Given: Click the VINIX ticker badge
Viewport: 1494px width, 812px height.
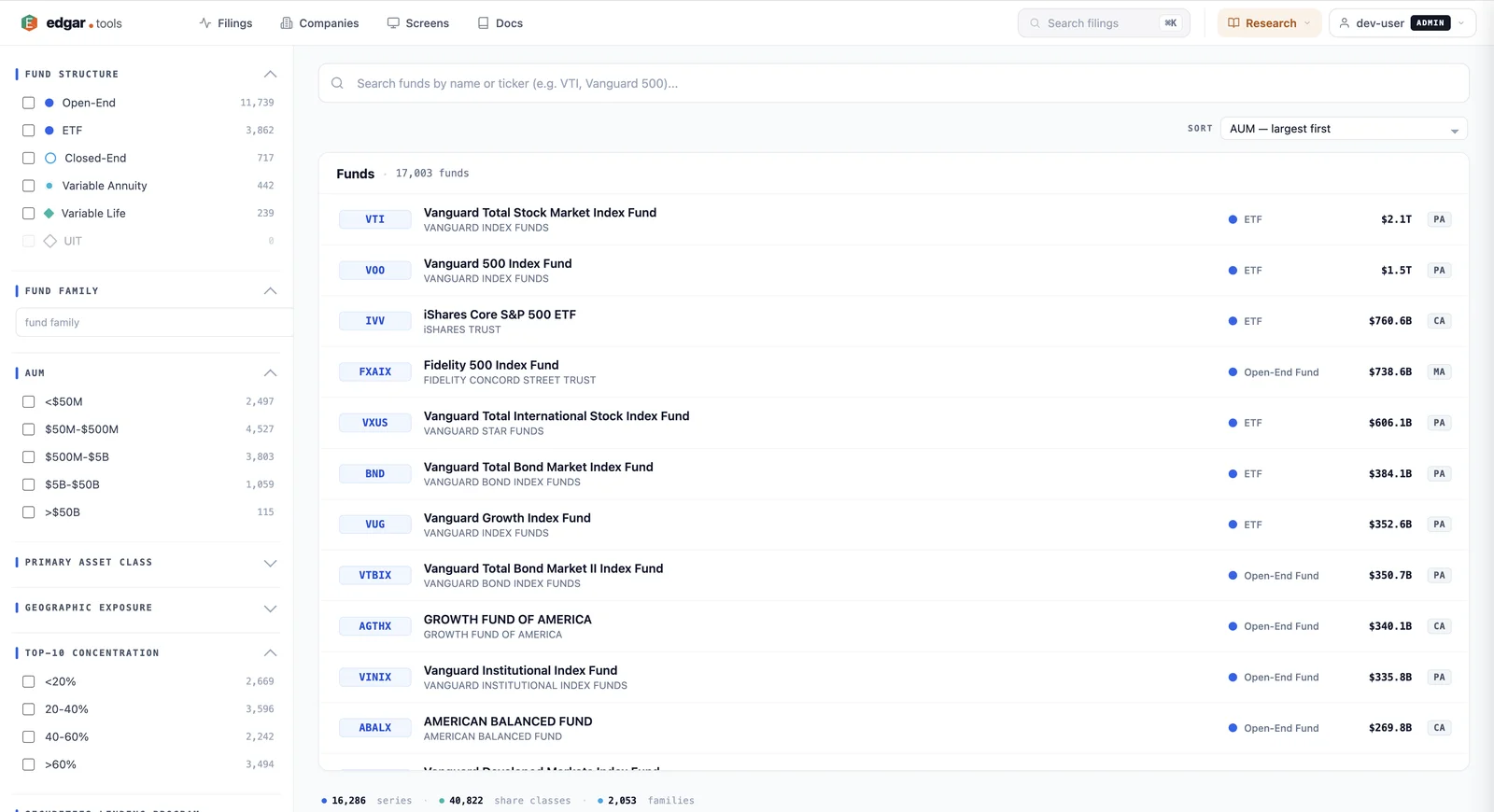Looking at the screenshot, I should (374, 678).
